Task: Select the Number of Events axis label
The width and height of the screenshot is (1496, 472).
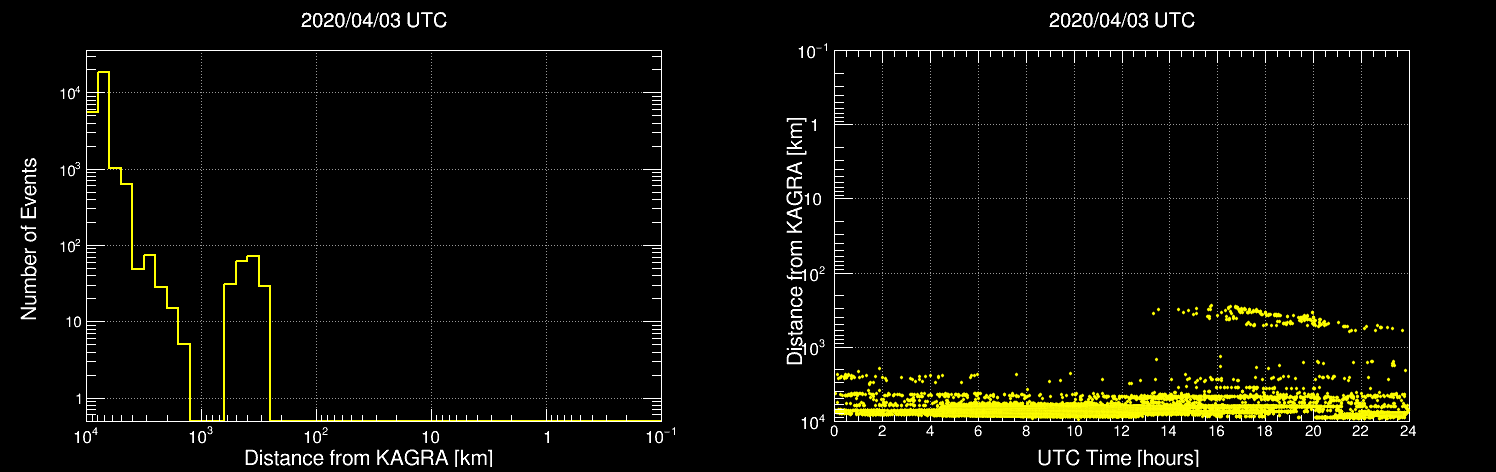Action: point(29,238)
